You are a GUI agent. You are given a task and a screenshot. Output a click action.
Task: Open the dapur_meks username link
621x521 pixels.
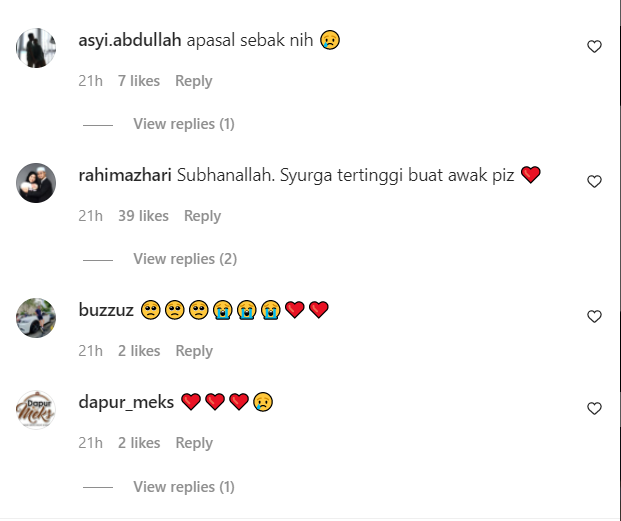point(126,402)
